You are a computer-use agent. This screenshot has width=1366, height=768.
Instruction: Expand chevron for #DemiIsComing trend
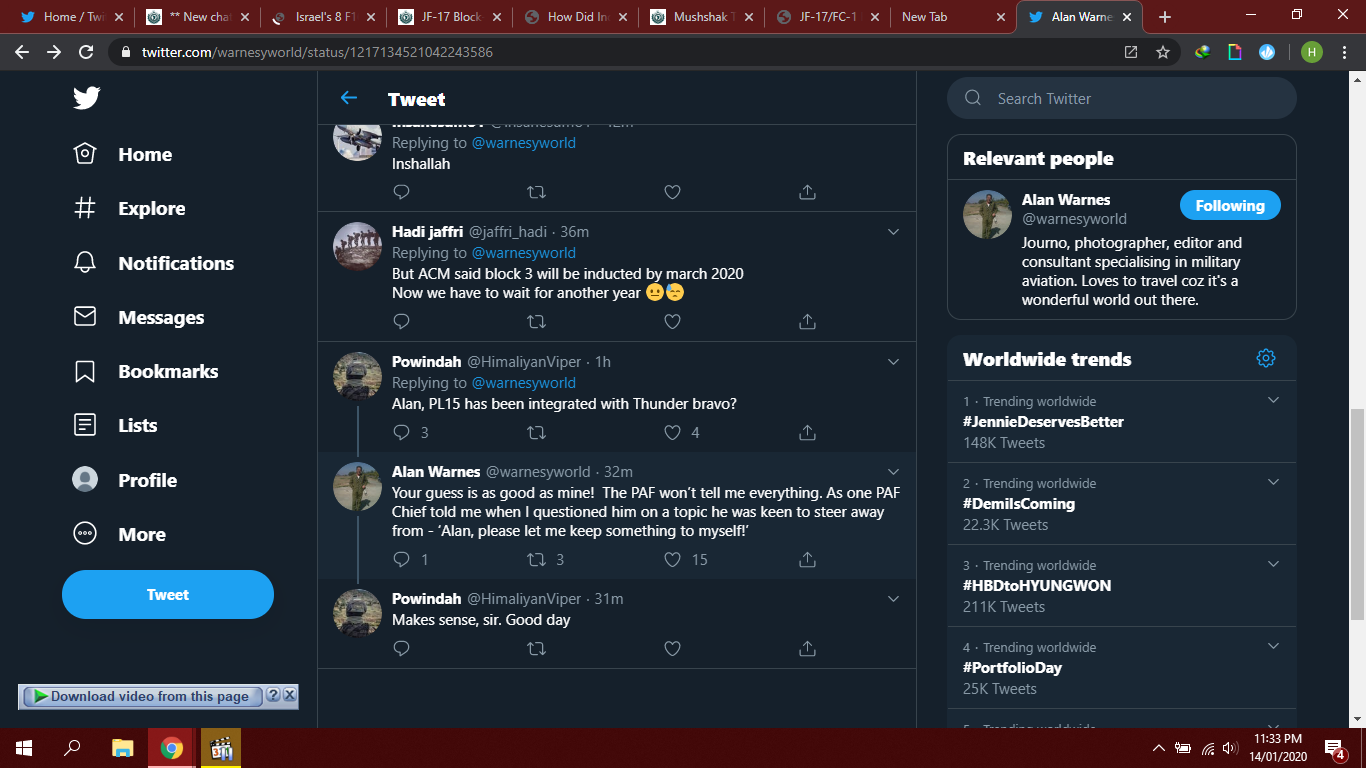click(1273, 482)
